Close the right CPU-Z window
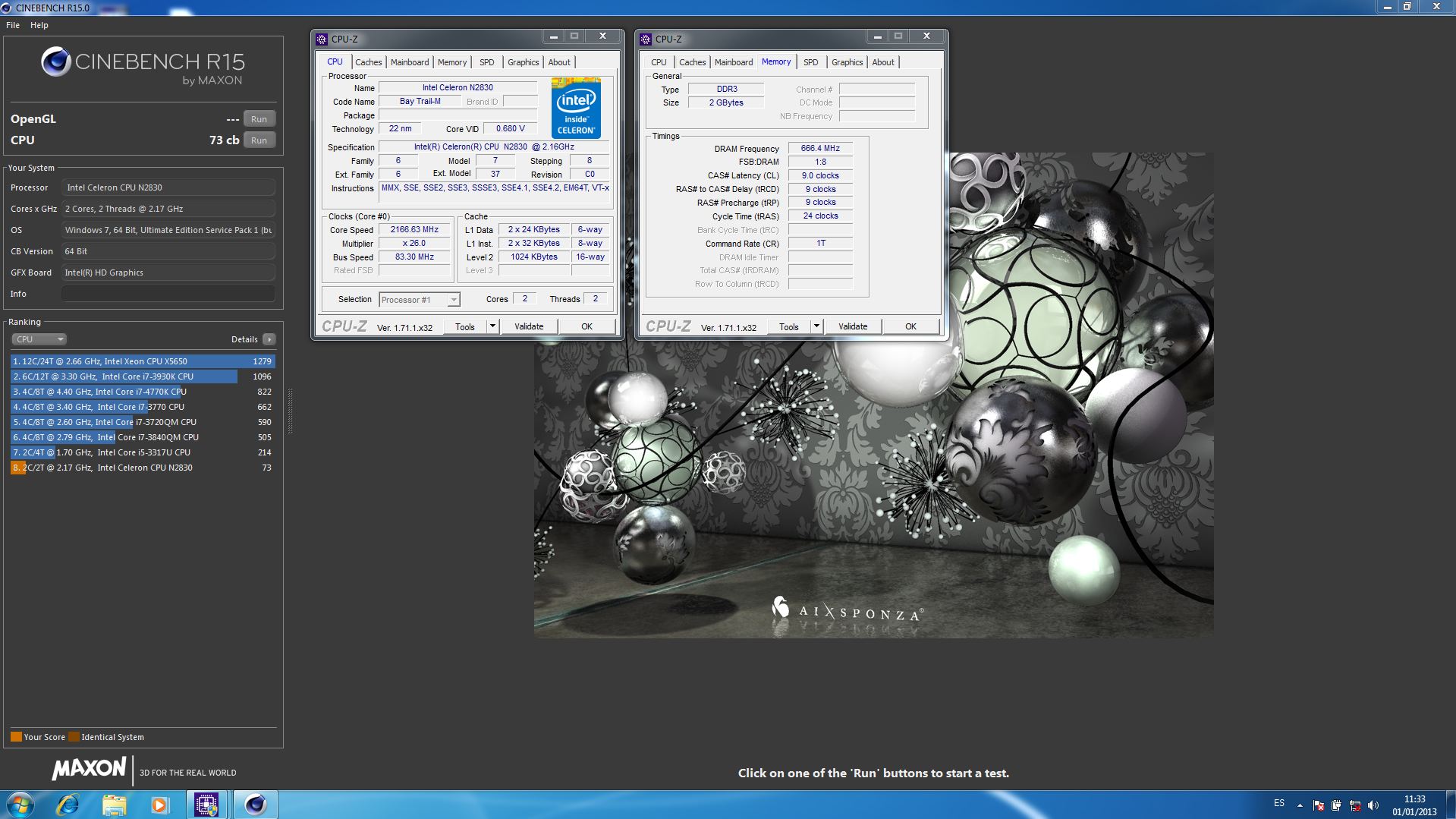1456x819 pixels. point(926,36)
